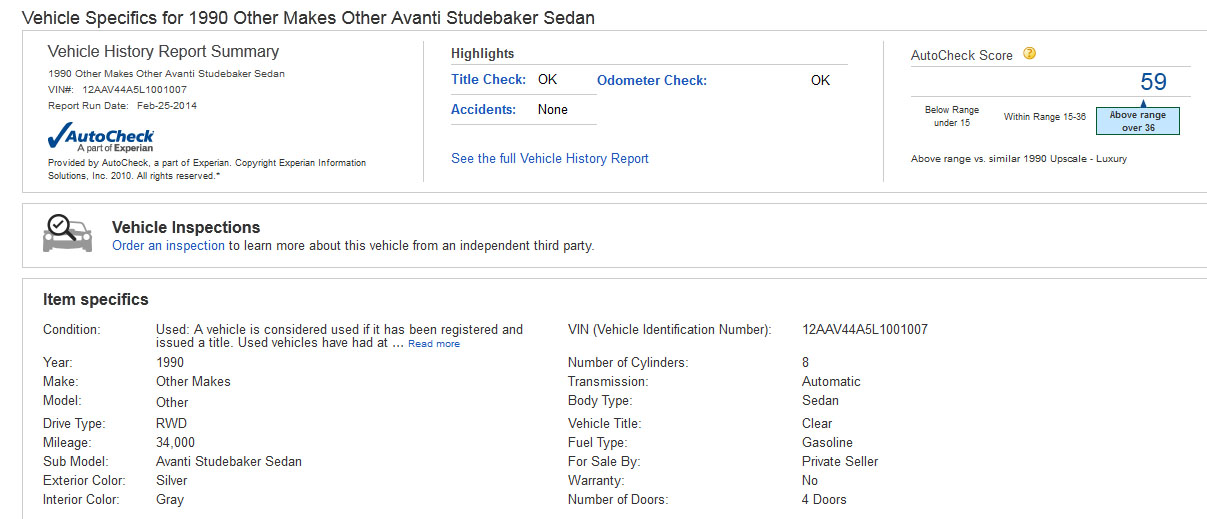Click the Above range over 36 box
The width and height of the screenshot is (1207, 519).
pyautogui.click(x=1138, y=121)
